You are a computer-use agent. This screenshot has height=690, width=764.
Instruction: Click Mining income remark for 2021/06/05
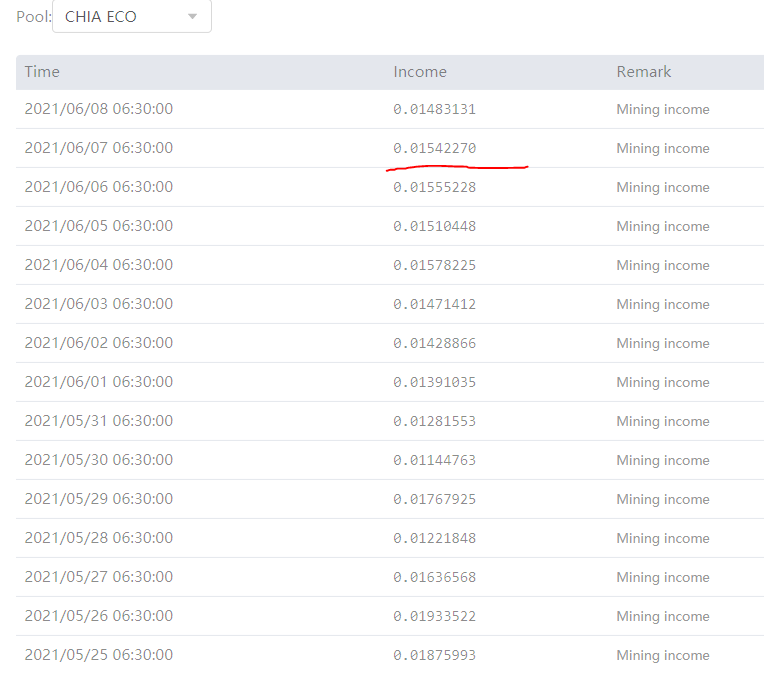coord(663,226)
